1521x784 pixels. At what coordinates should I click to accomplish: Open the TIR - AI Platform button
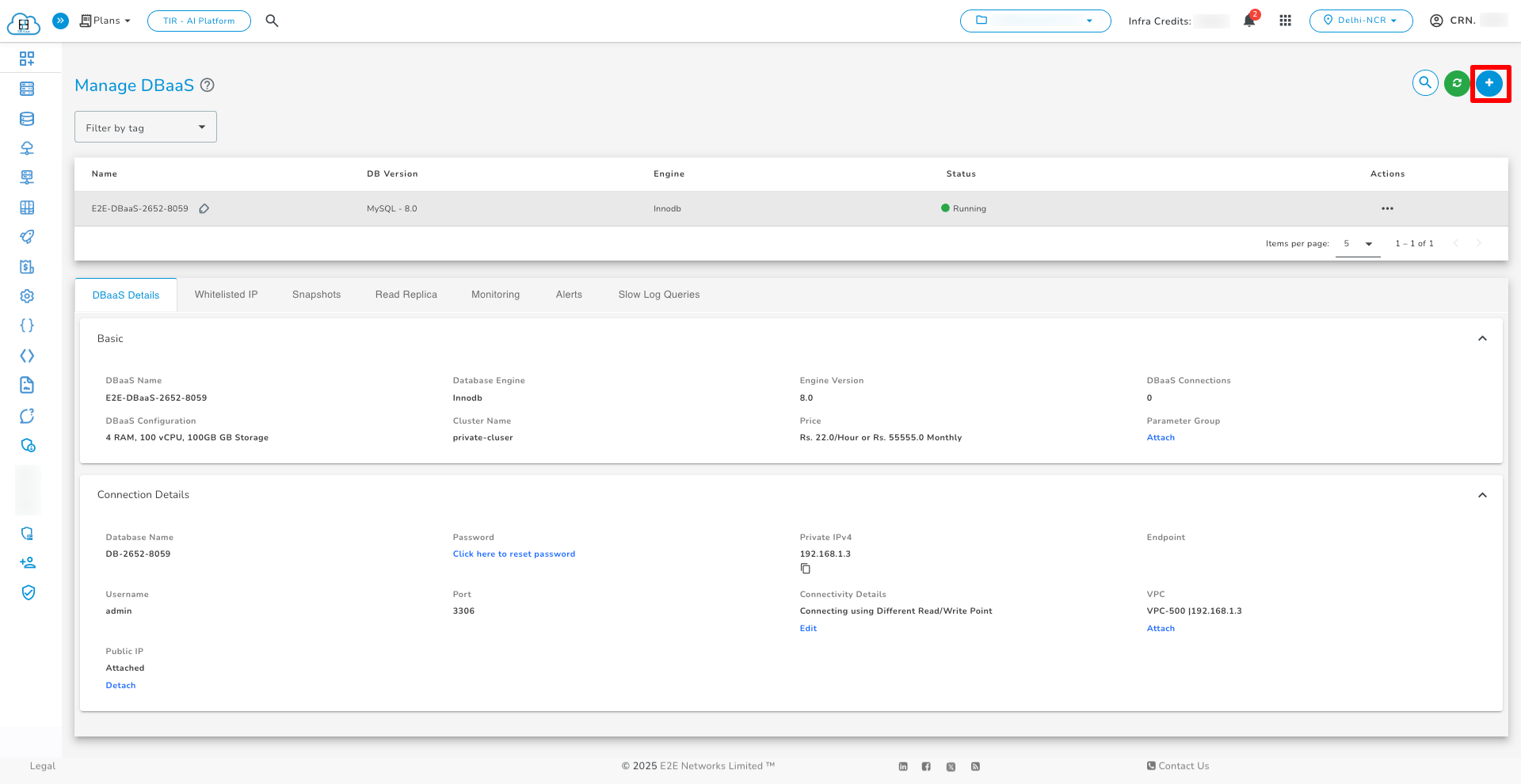(199, 21)
